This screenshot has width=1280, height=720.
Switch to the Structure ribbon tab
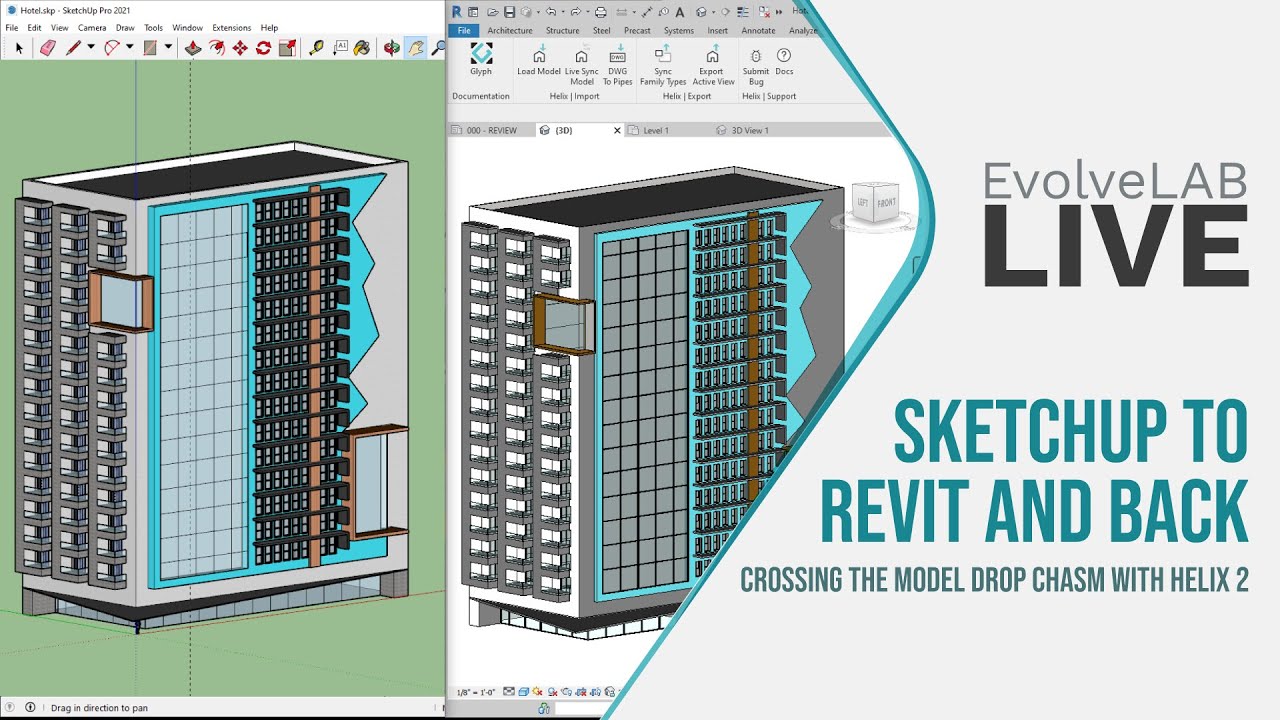pyautogui.click(x=563, y=31)
